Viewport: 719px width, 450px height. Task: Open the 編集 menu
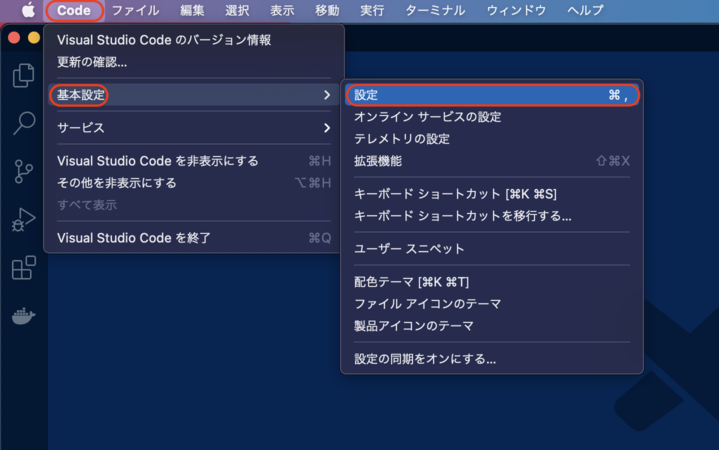coord(192,10)
